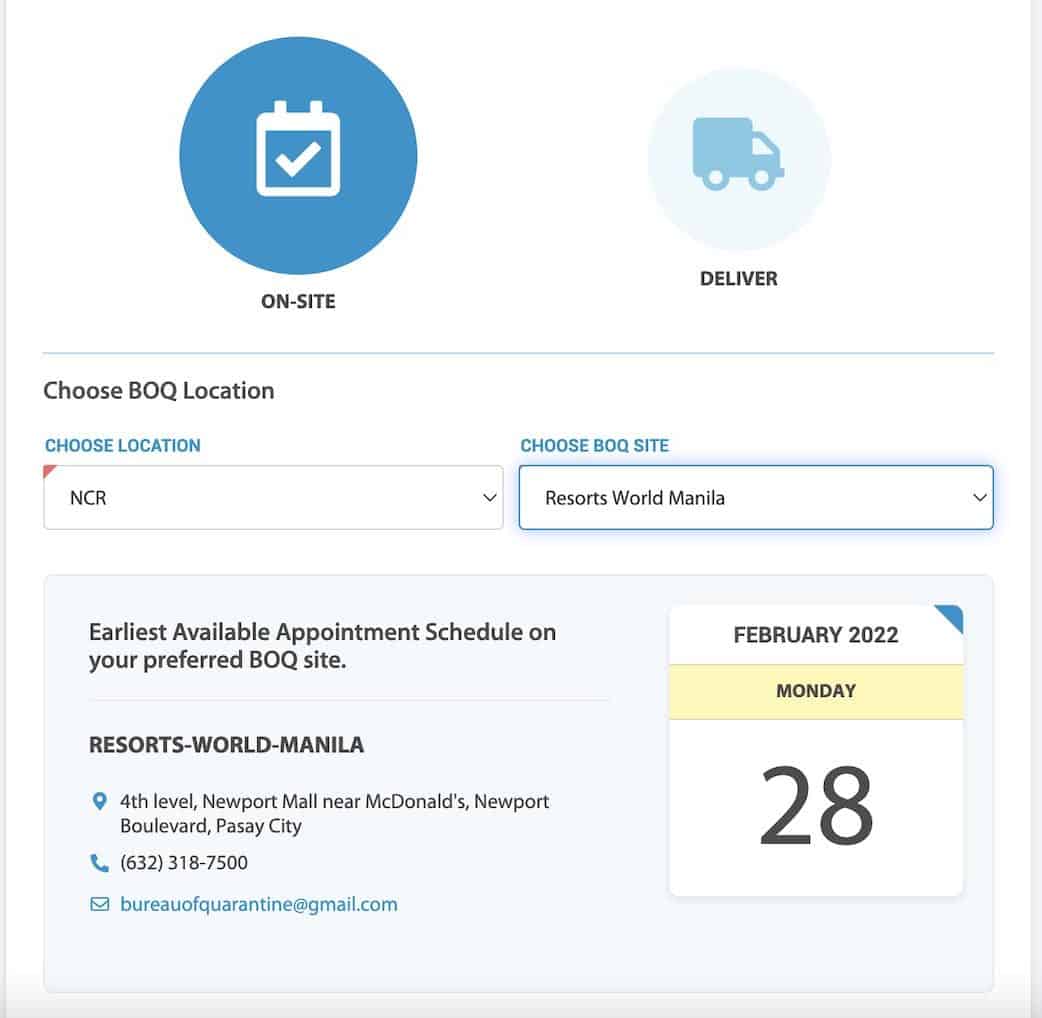Select date 28 on the calendar card

click(816, 806)
